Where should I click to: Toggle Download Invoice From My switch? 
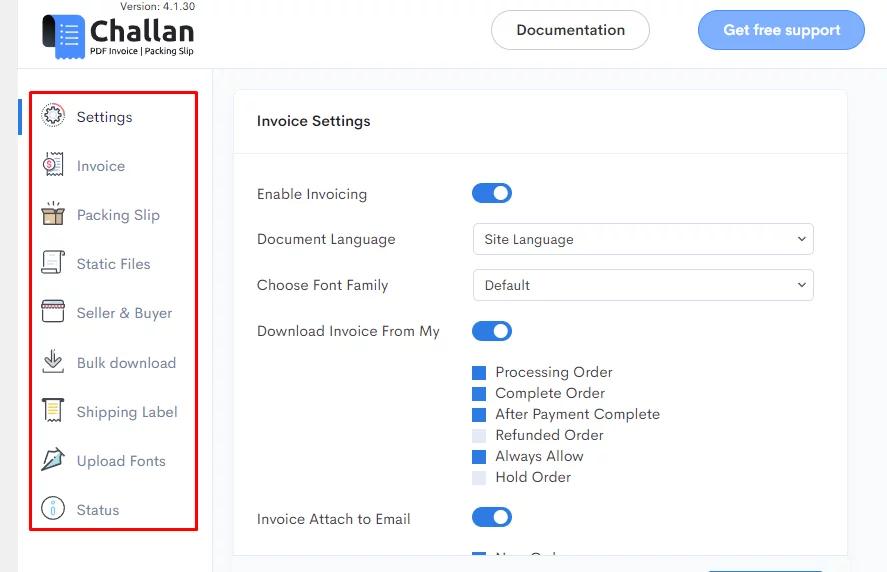tap(492, 331)
